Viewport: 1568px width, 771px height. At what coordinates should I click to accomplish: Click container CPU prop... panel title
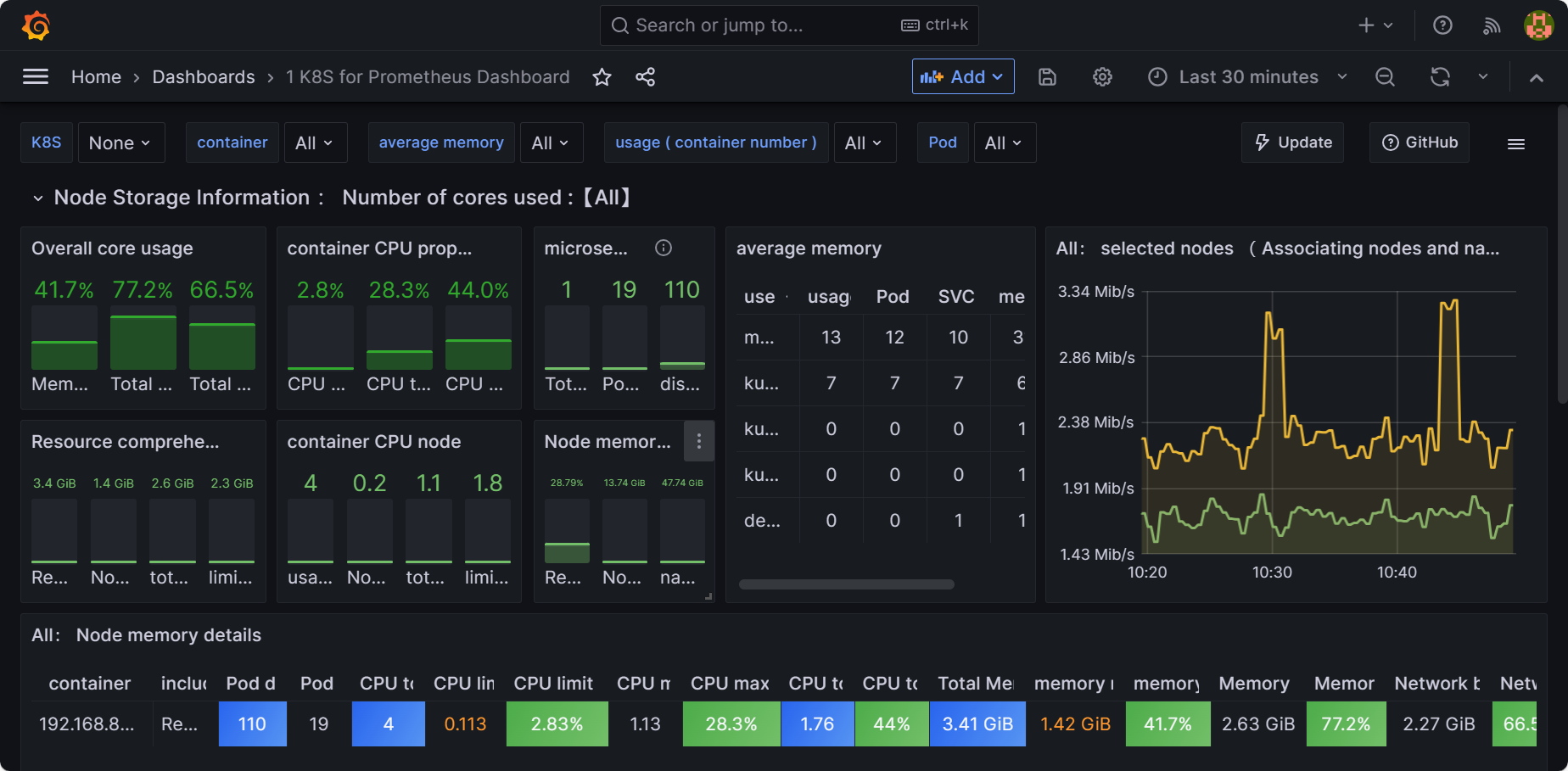(x=379, y=249)
